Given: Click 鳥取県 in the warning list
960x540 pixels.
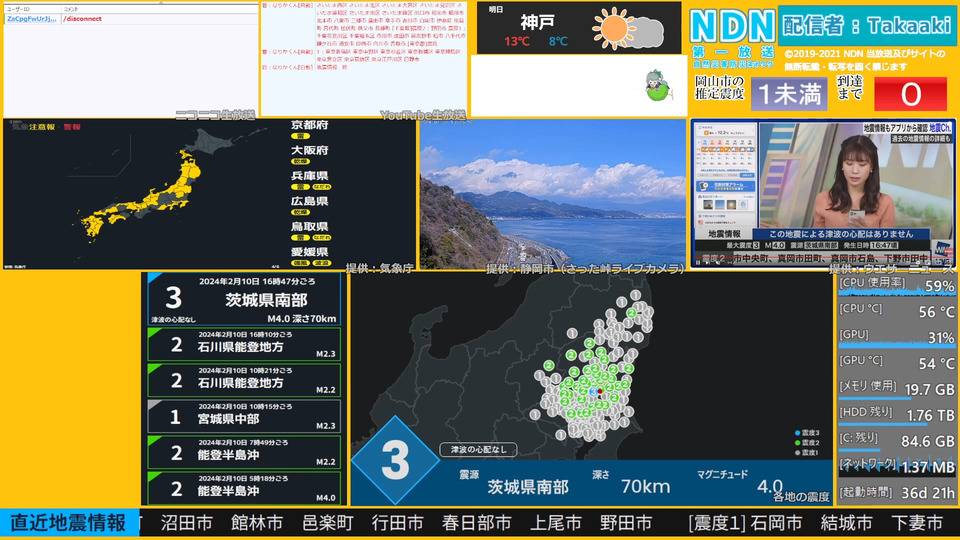Looking at the screenshot, I should pyautogui.click(x=310, y=227).
